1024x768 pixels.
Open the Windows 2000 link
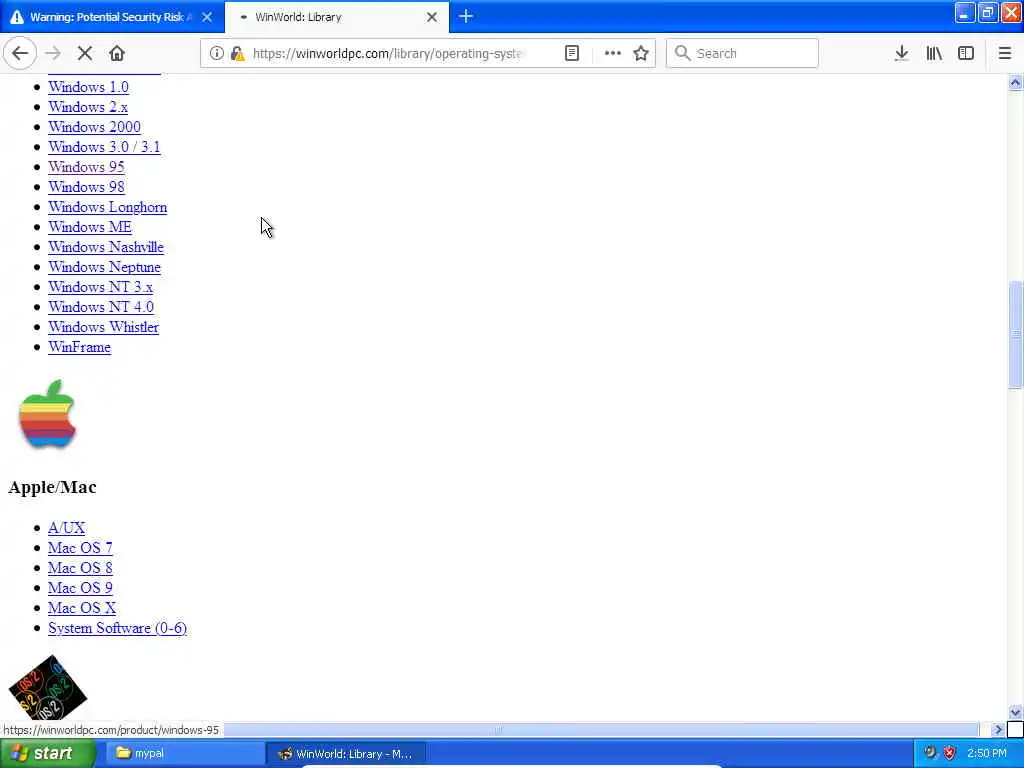pos(94,127)
